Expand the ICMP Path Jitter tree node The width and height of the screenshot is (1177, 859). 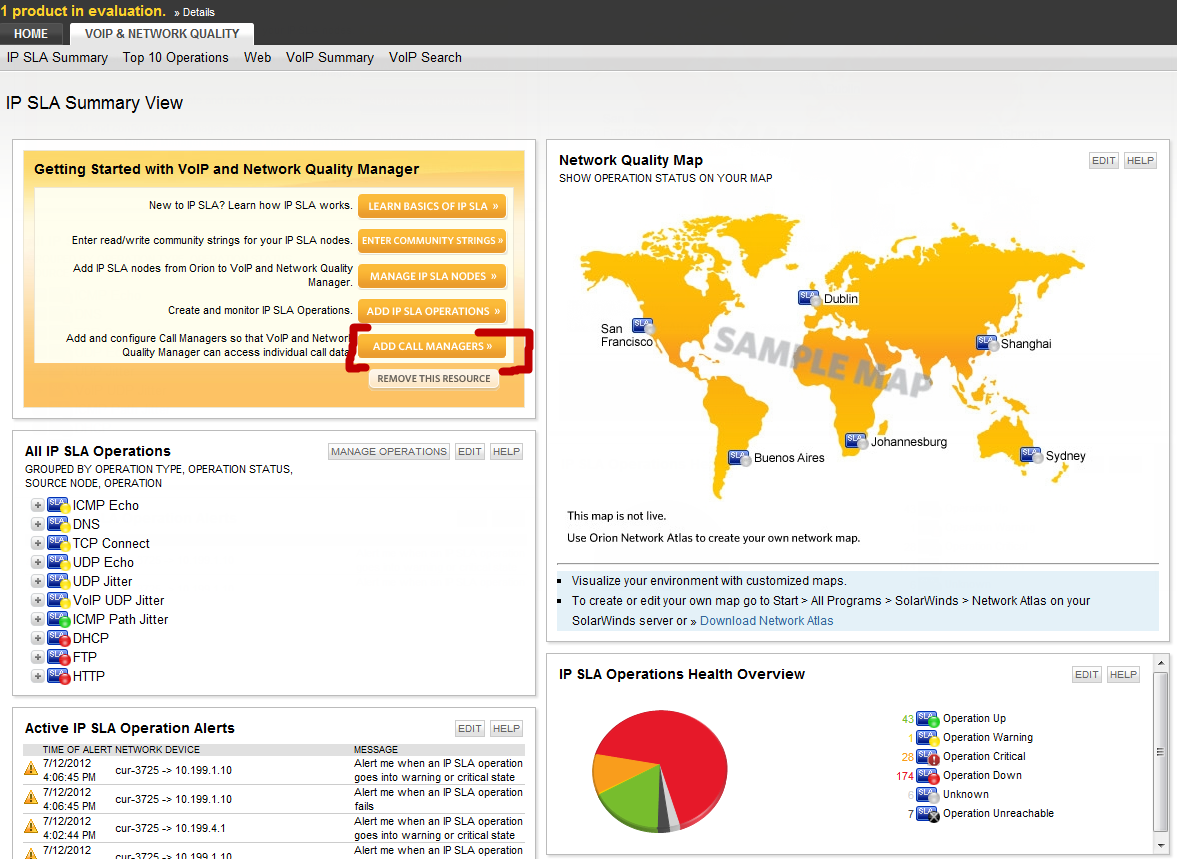pos(37,619)
